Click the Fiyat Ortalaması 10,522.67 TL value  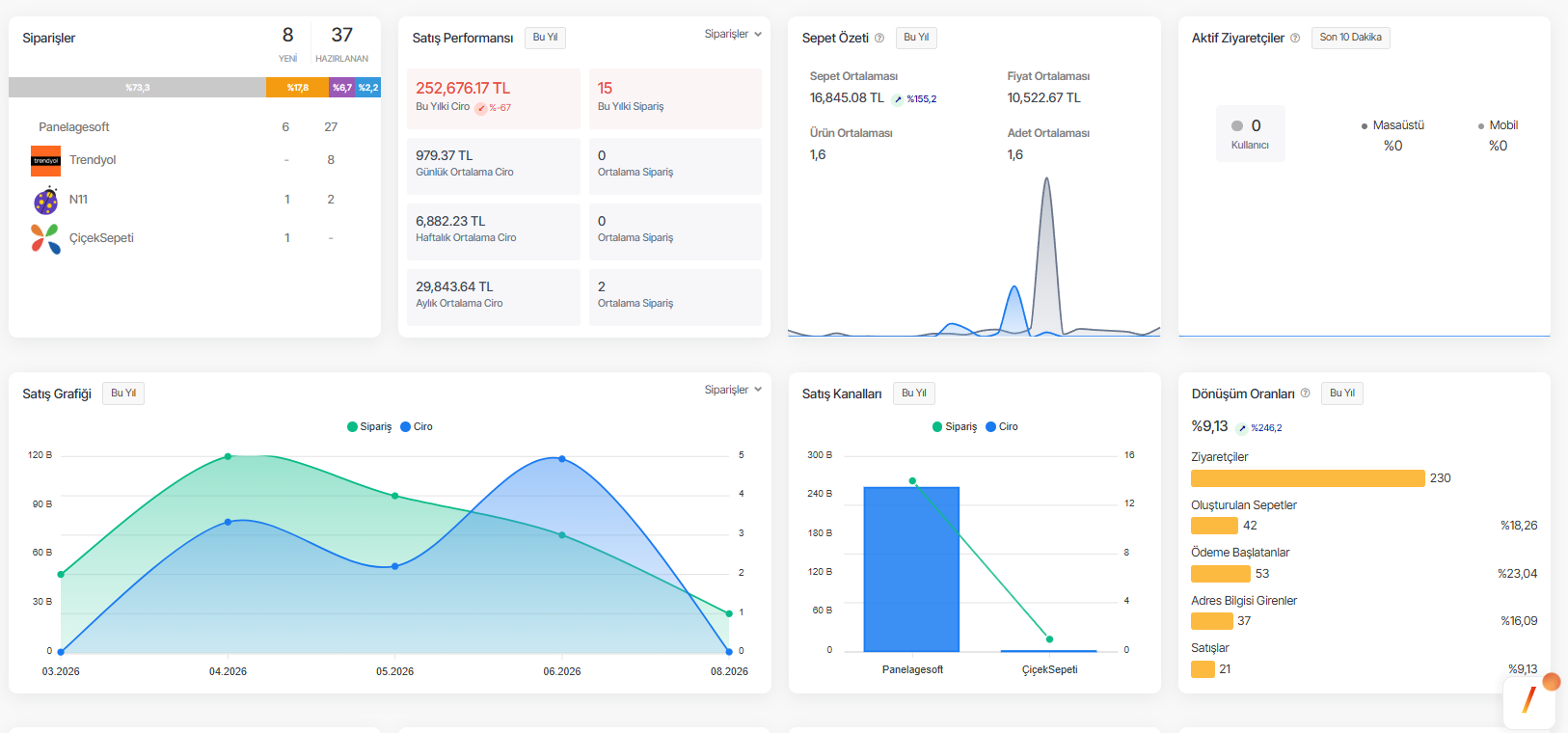pyautogui.click(x=1044, y=98)
